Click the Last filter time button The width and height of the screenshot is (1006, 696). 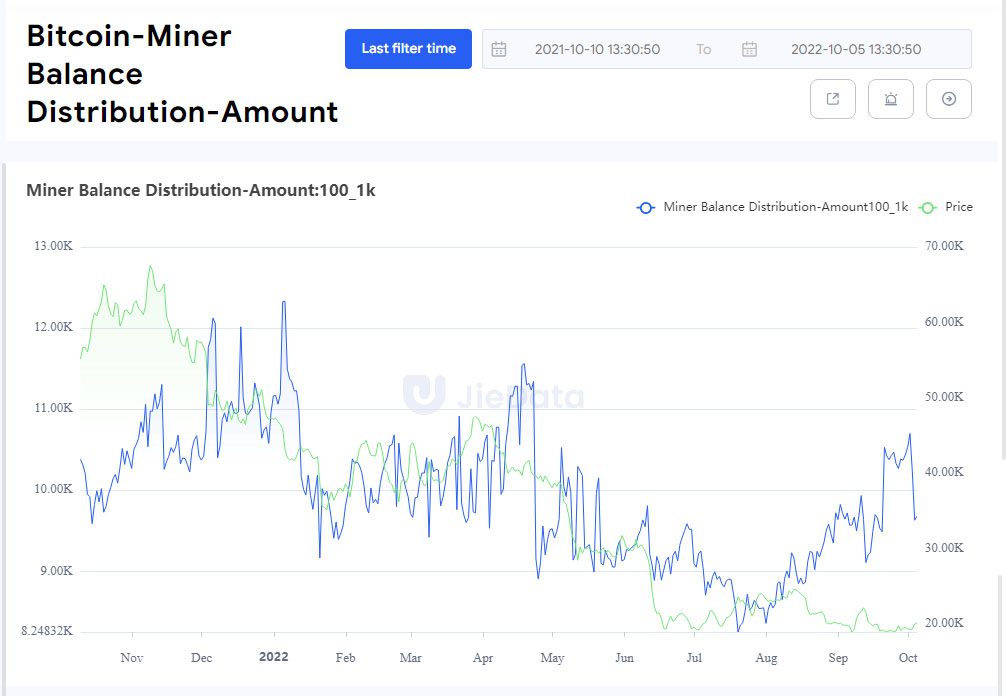(408, 49)
